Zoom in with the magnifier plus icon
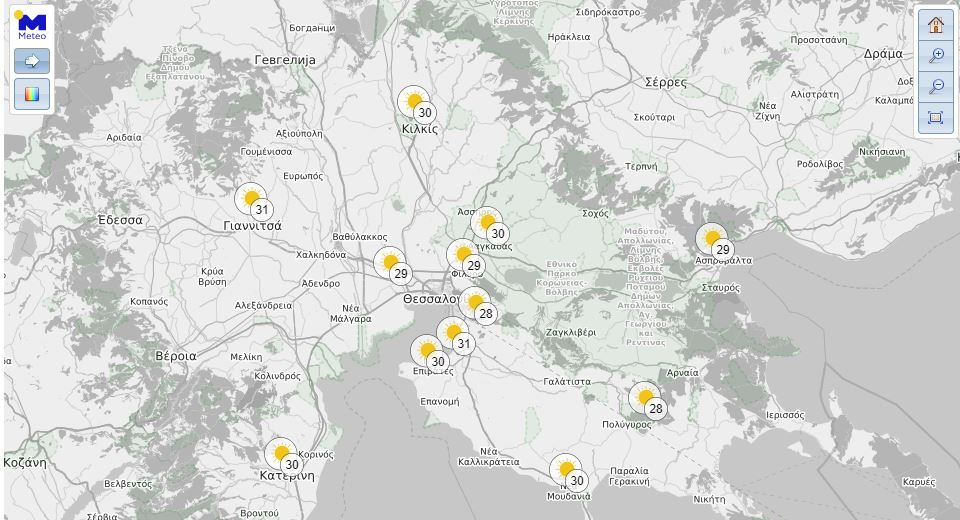This screenshot has width=960, height=520. [x=936, y=56]
